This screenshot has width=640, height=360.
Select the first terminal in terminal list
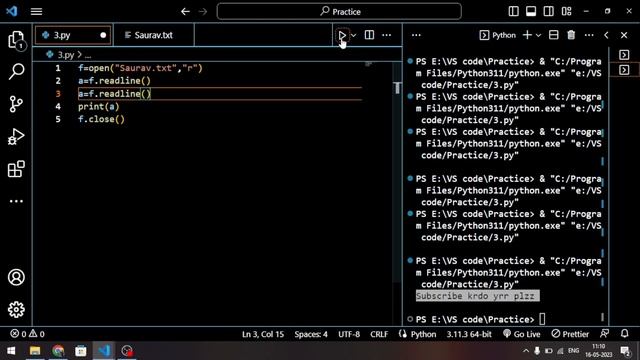point(624,55)
